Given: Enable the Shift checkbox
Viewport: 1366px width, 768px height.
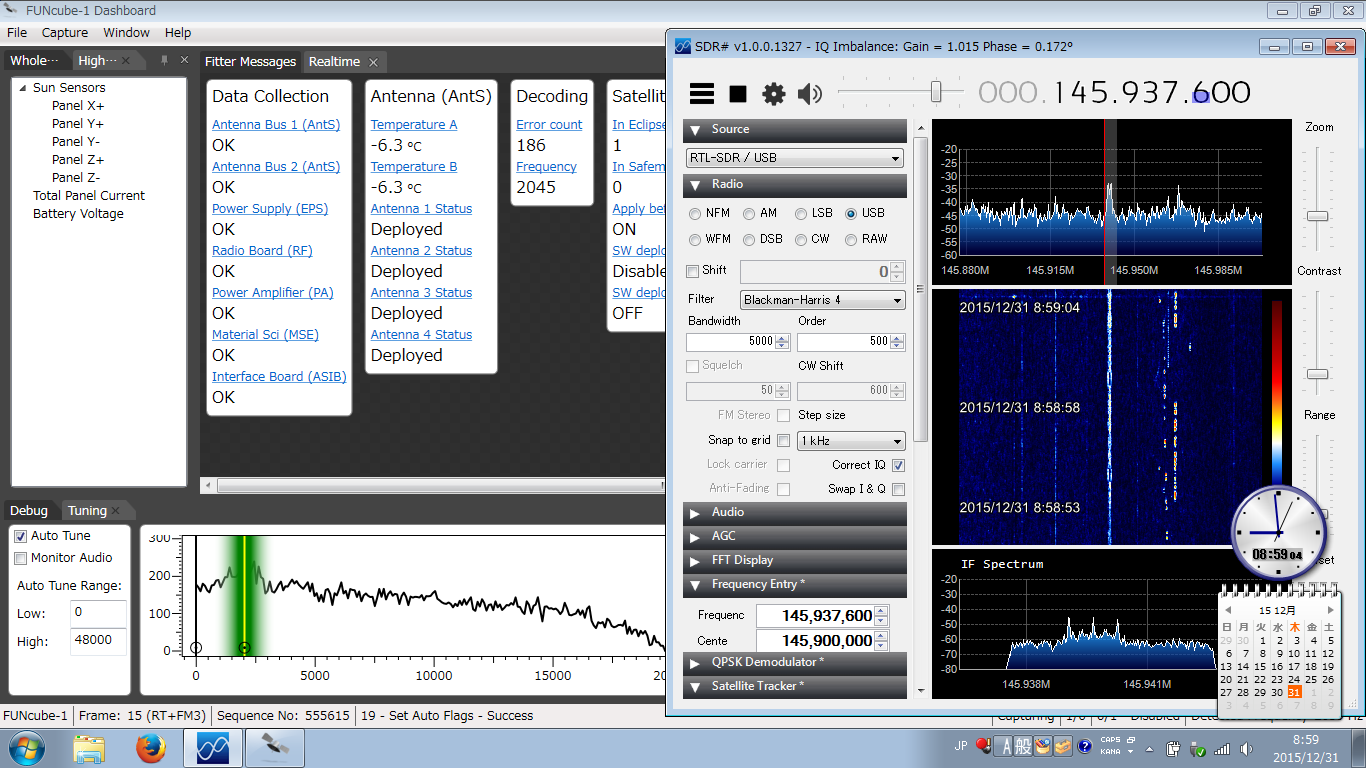Looking at the screenshot, I should coord(693,271).
